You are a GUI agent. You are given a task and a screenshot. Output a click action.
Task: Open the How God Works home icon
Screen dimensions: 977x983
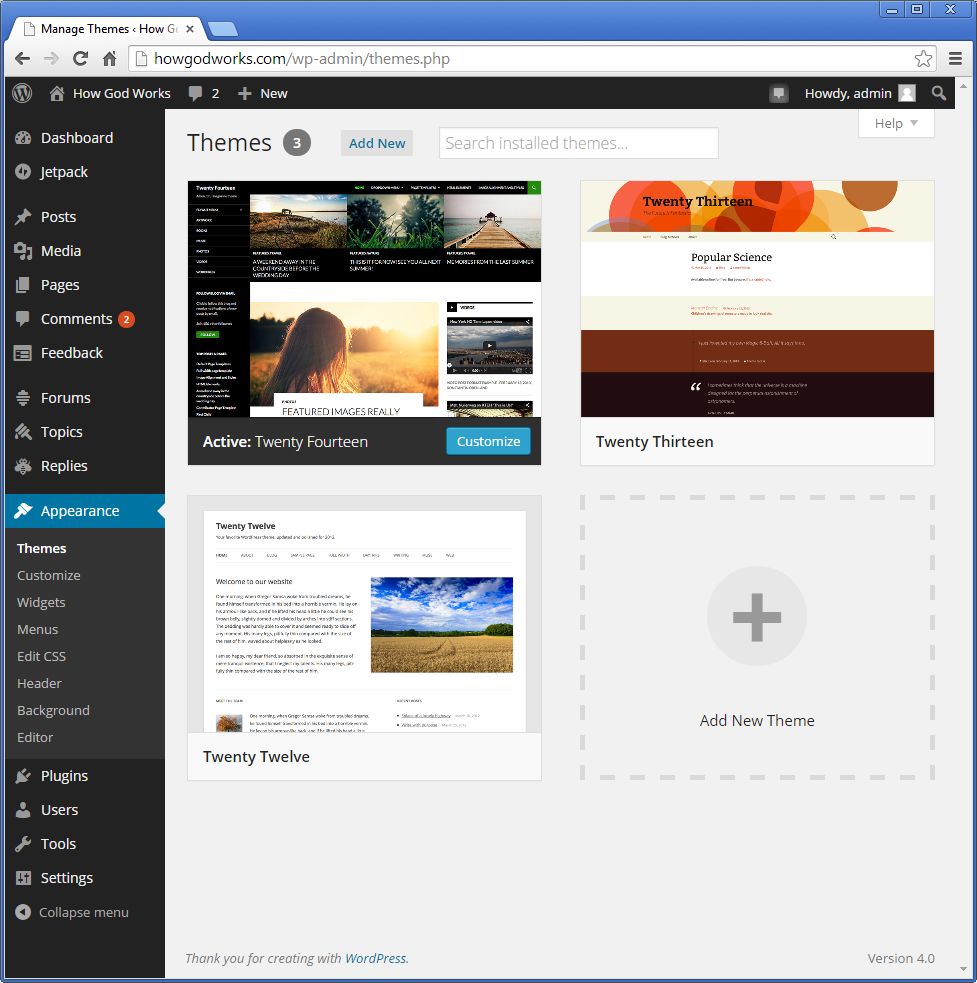[x=57, y=93]
